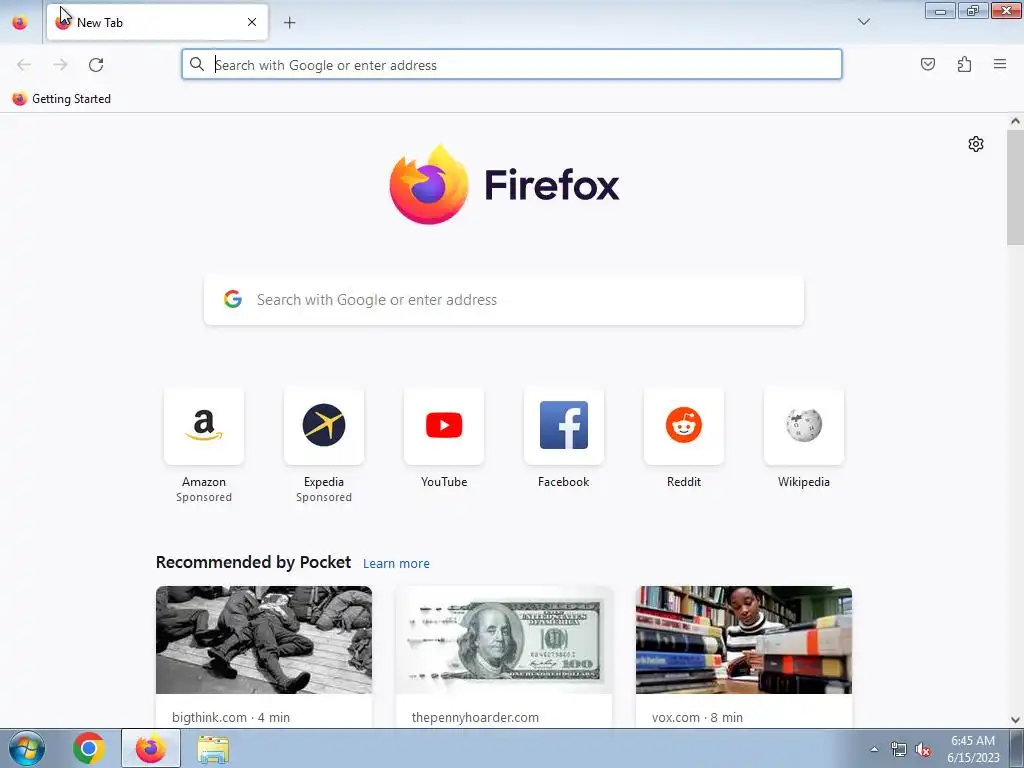Screen dimensions: 1024x768
Task: Open Windows Explorer from the taskbar
Action: pos(213,749)
